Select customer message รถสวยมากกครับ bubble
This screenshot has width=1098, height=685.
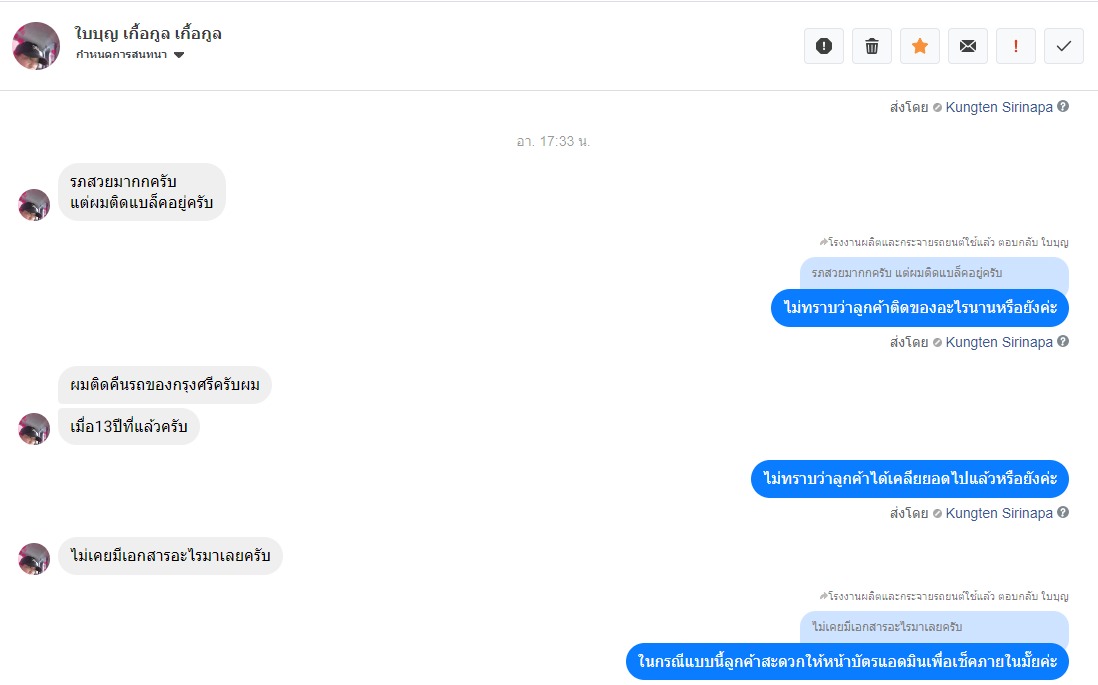(141, 192)
